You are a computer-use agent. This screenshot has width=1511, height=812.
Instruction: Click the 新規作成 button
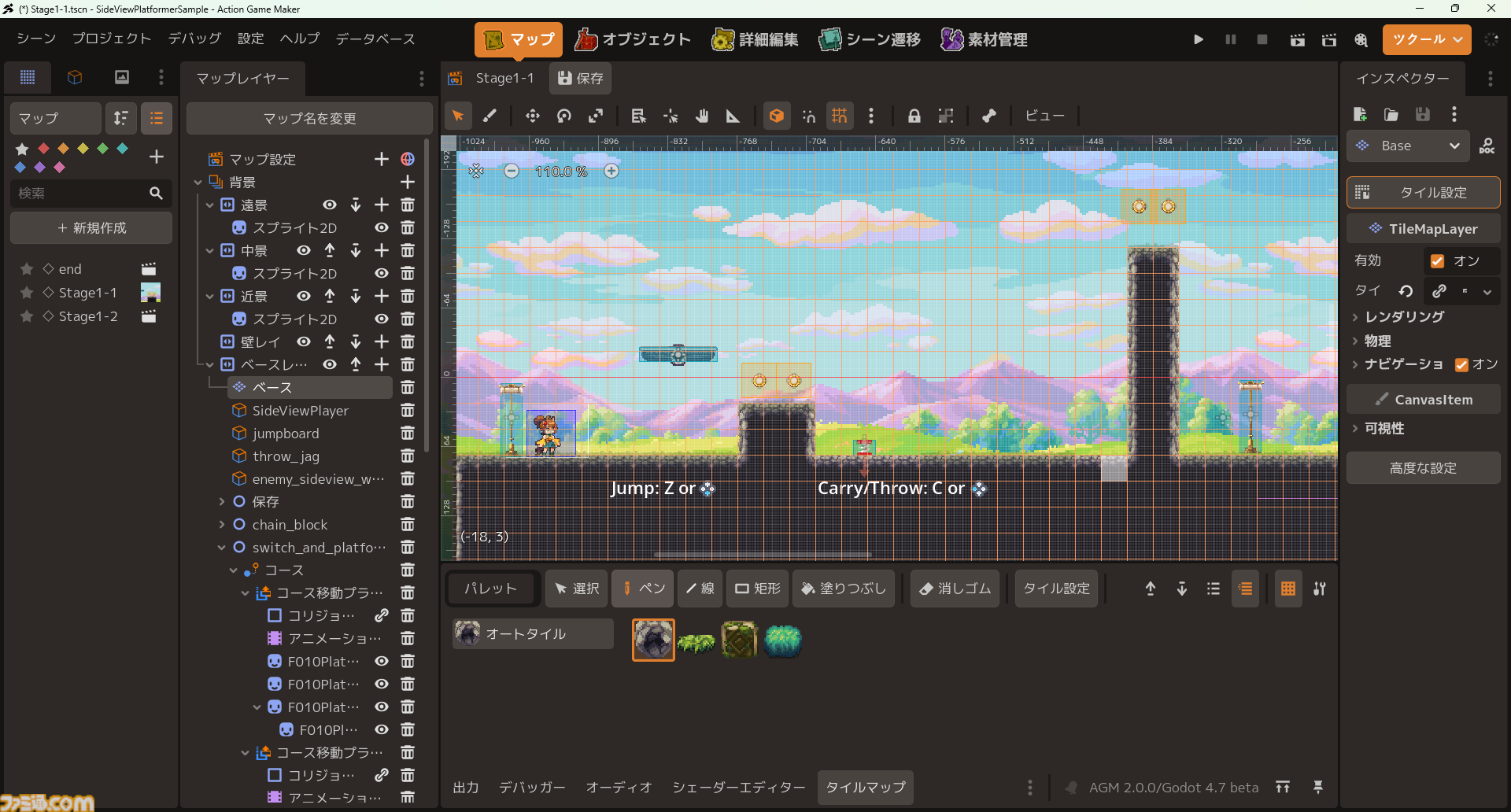[x=91, y=228]
